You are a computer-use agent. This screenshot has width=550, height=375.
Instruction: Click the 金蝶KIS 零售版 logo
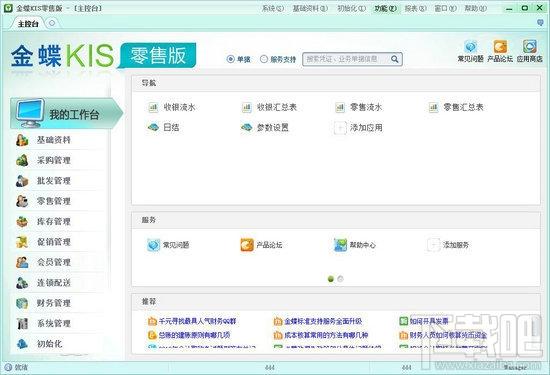[x=103, y=55]
